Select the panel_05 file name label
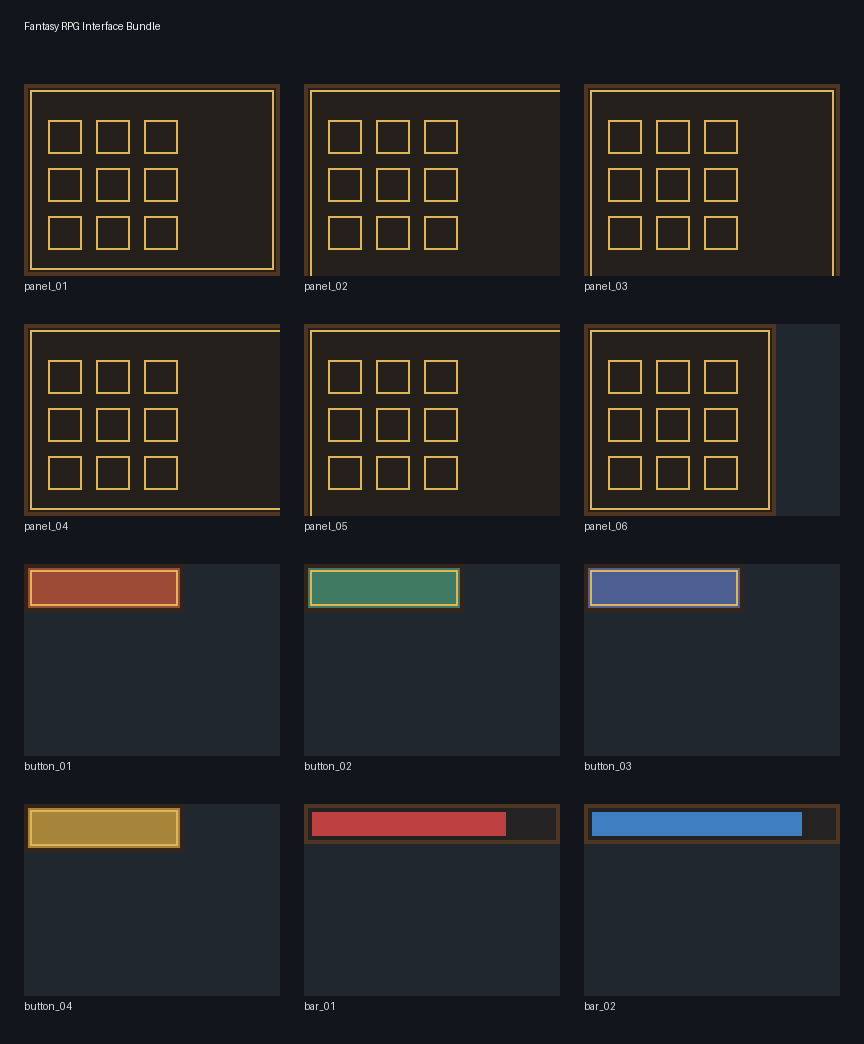Screen dimensions: 864x1044 pyautogui.click(x=326, y=526)
